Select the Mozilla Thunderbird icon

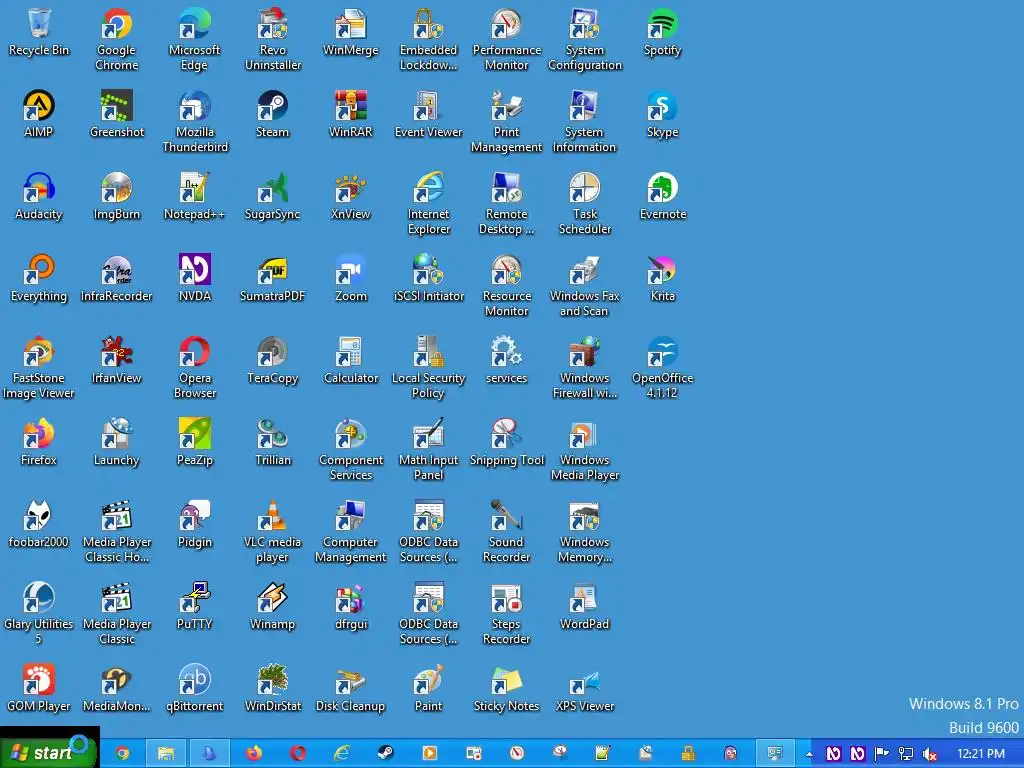pos(194,121)
